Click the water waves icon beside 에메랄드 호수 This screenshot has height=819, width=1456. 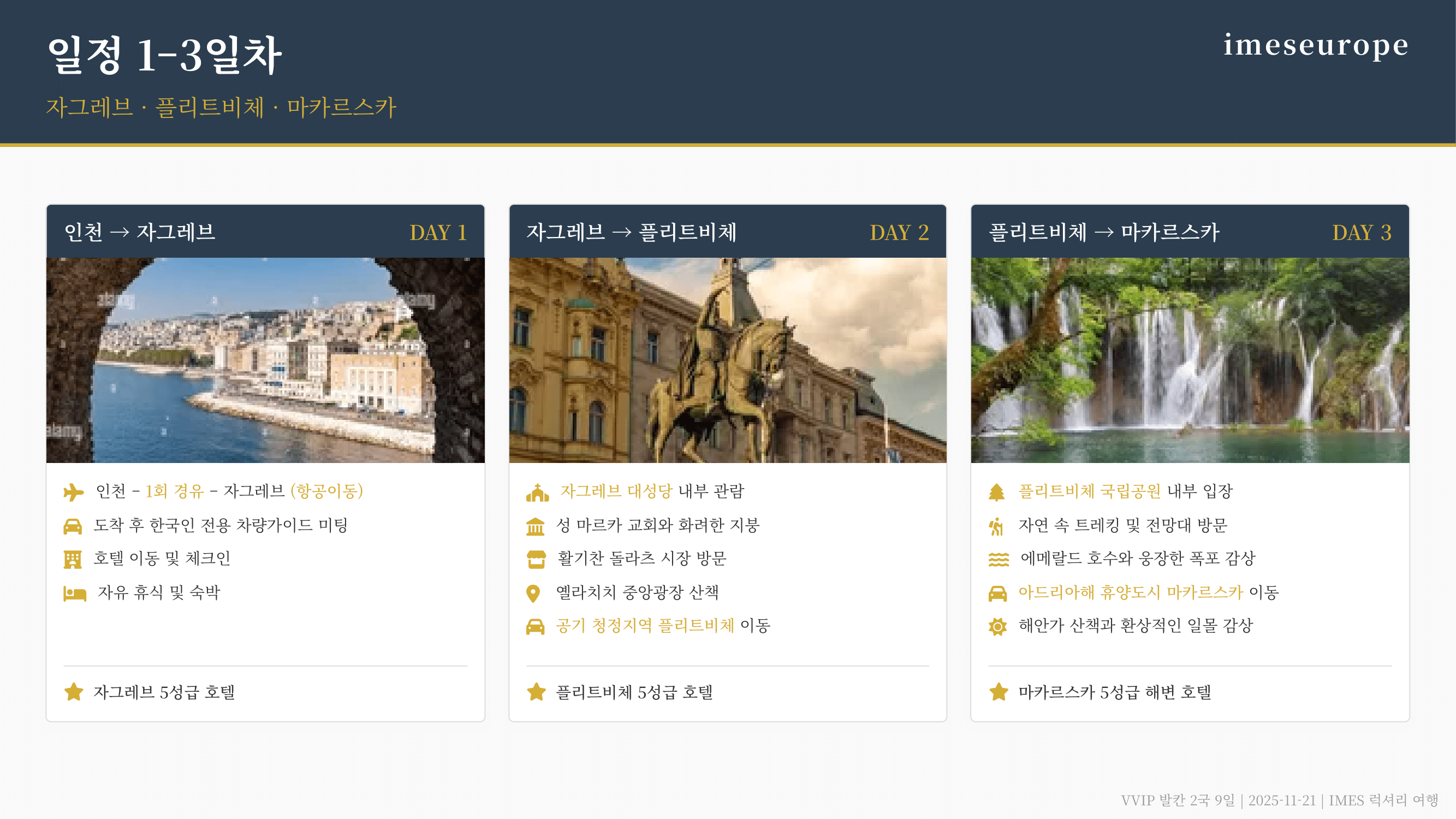coord(998,560)
